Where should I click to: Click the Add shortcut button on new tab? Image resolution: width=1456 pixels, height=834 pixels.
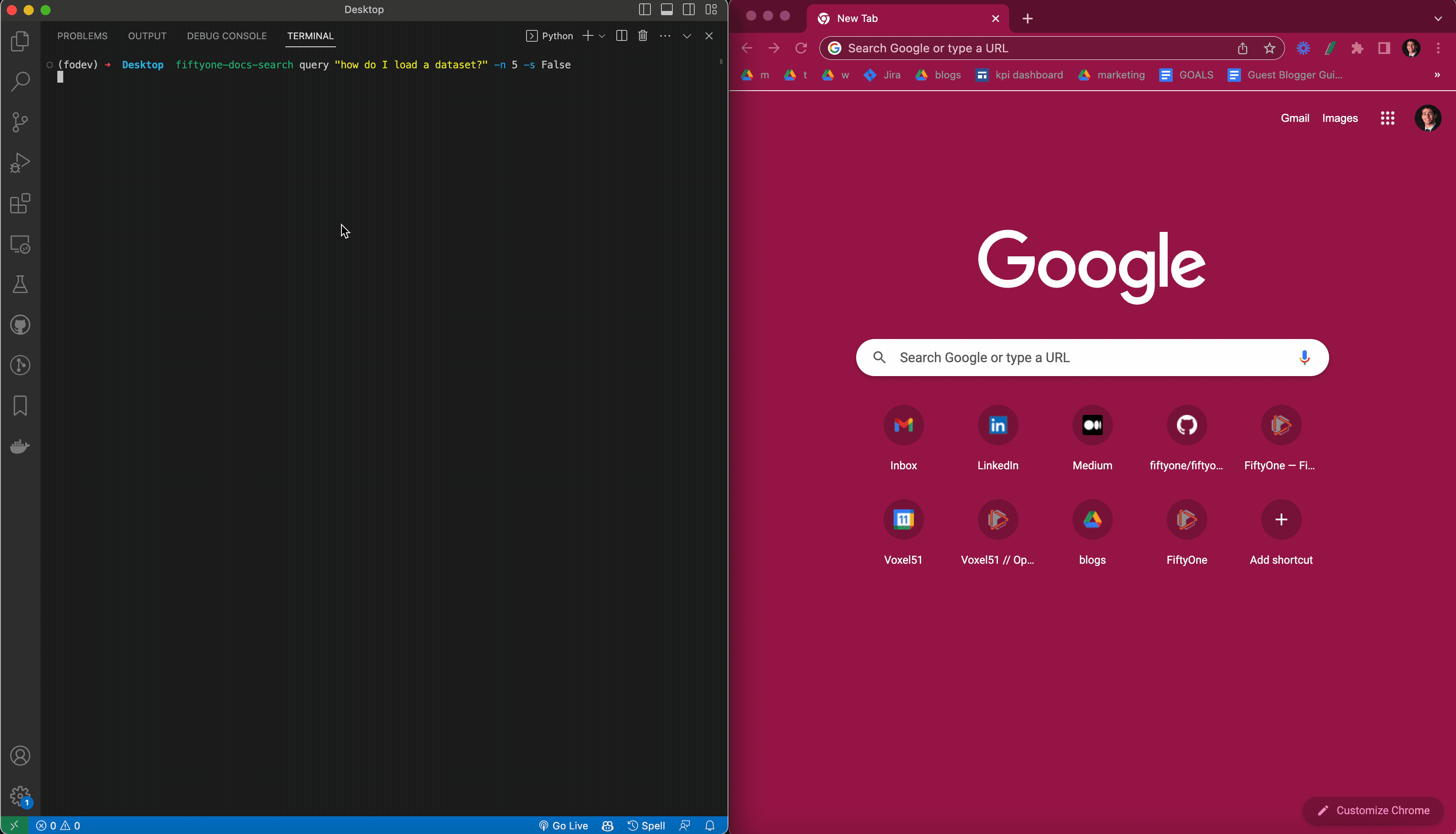(1281, 519)
